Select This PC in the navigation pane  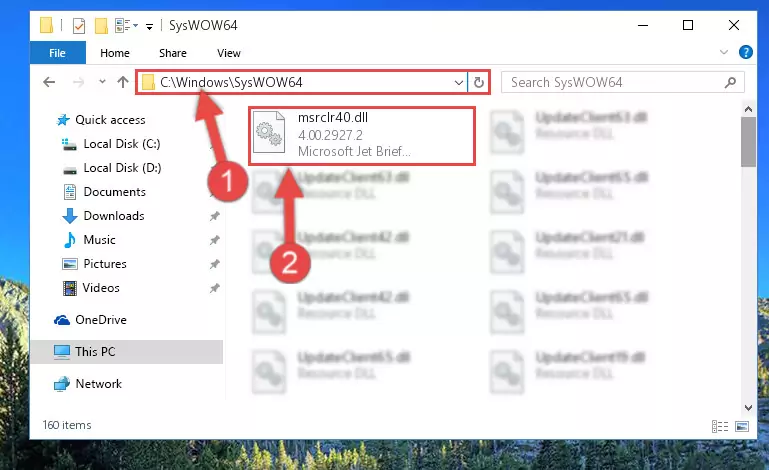(127, 352)
